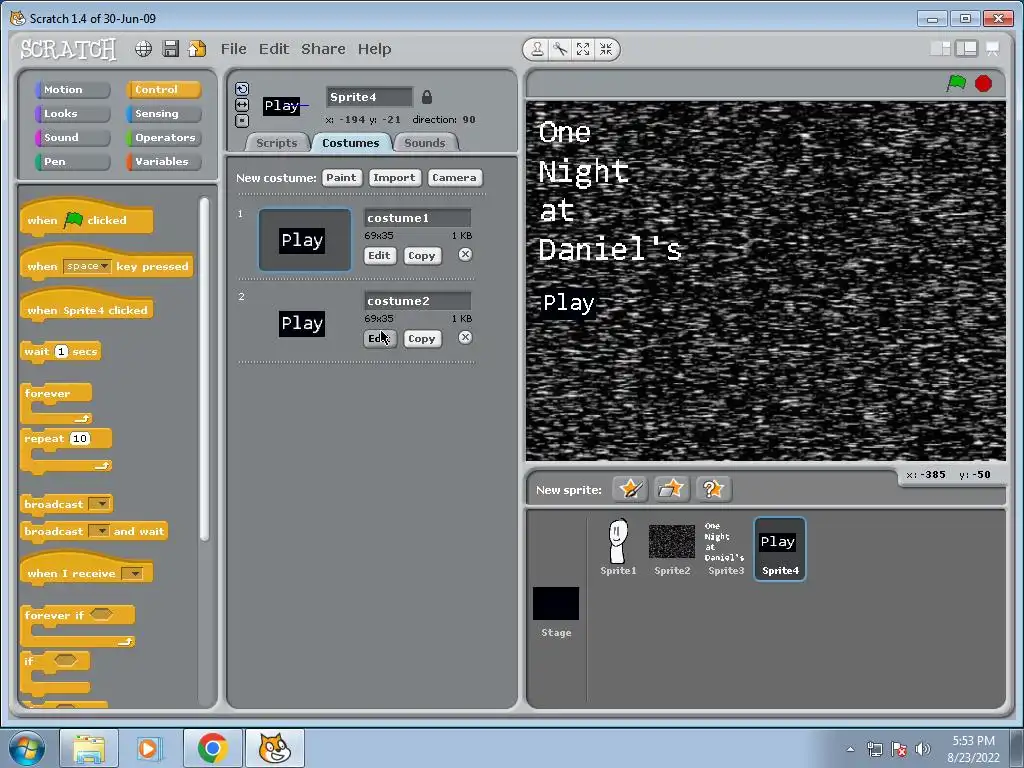Viewport: 1024px width, 768px height.
Task: Set rotation style to left-right flip
Action: [242, 104]
